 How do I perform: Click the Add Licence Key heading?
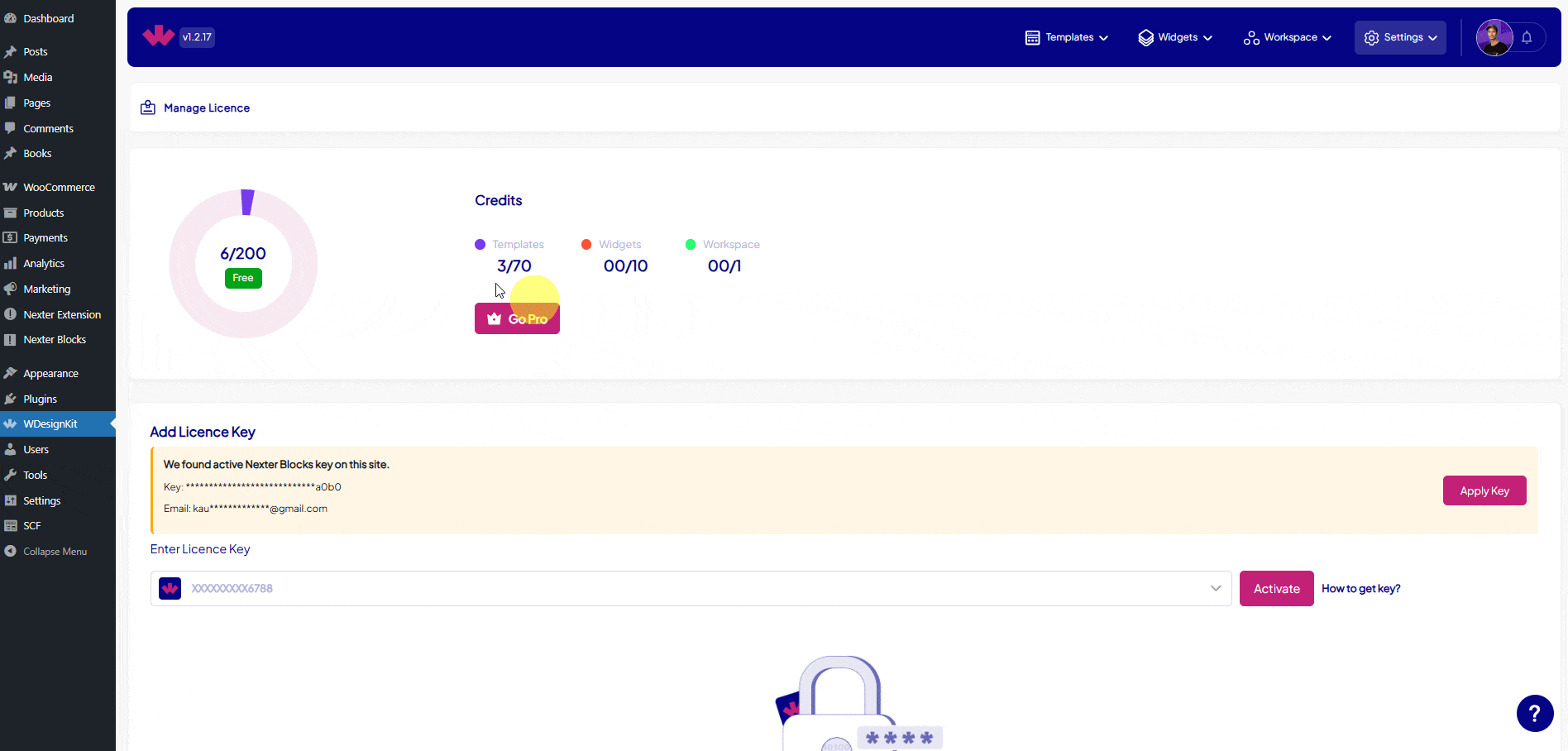click(x=203, y=432)
